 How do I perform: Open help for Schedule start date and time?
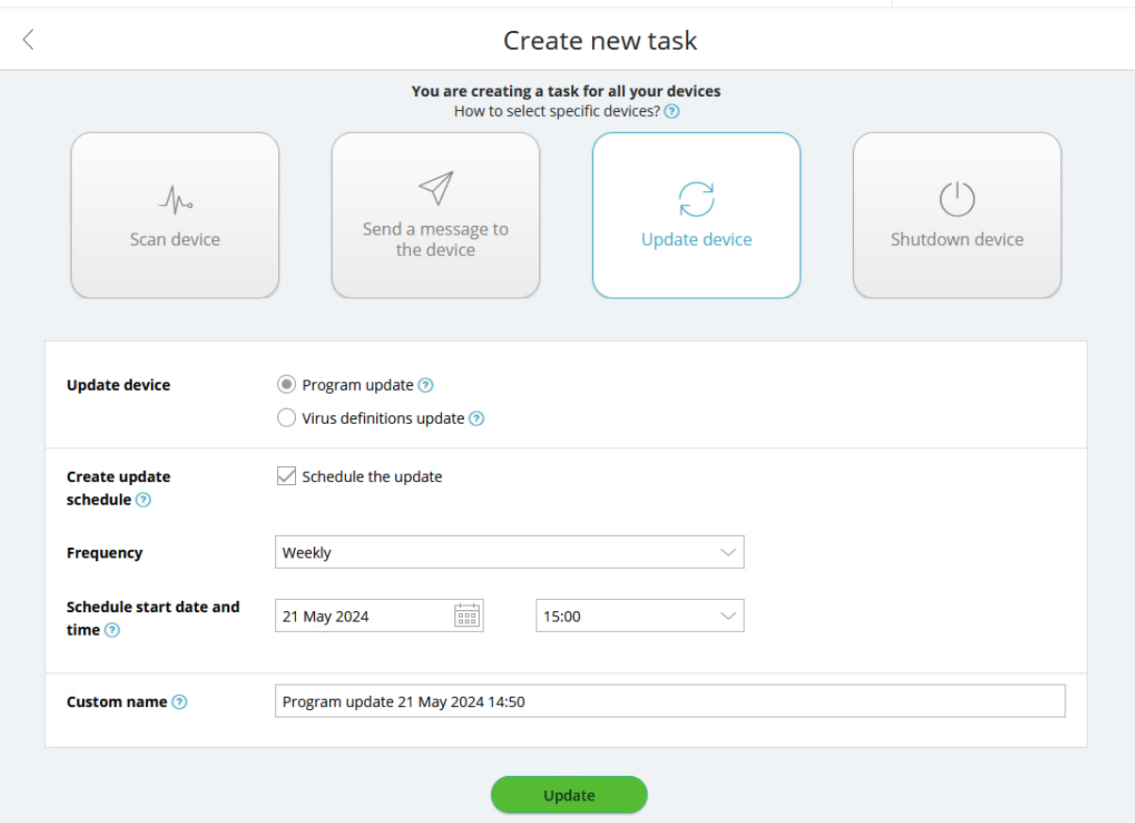coord(112,630)
